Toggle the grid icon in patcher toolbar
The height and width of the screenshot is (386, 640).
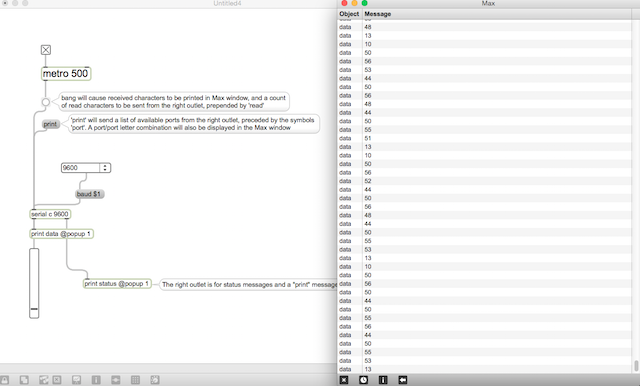(136, 380)
